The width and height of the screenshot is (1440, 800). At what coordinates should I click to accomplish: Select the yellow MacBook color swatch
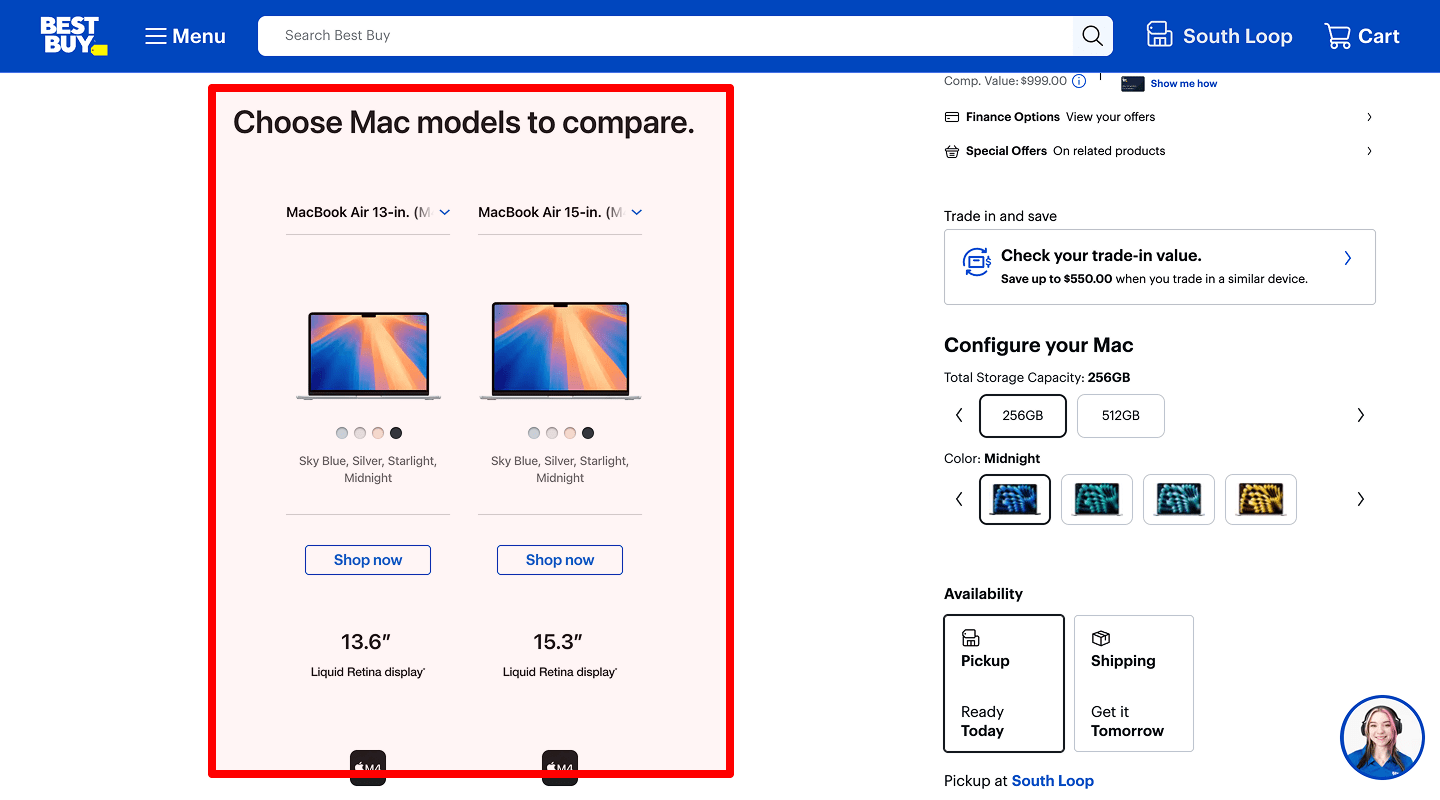[1260, 499]
